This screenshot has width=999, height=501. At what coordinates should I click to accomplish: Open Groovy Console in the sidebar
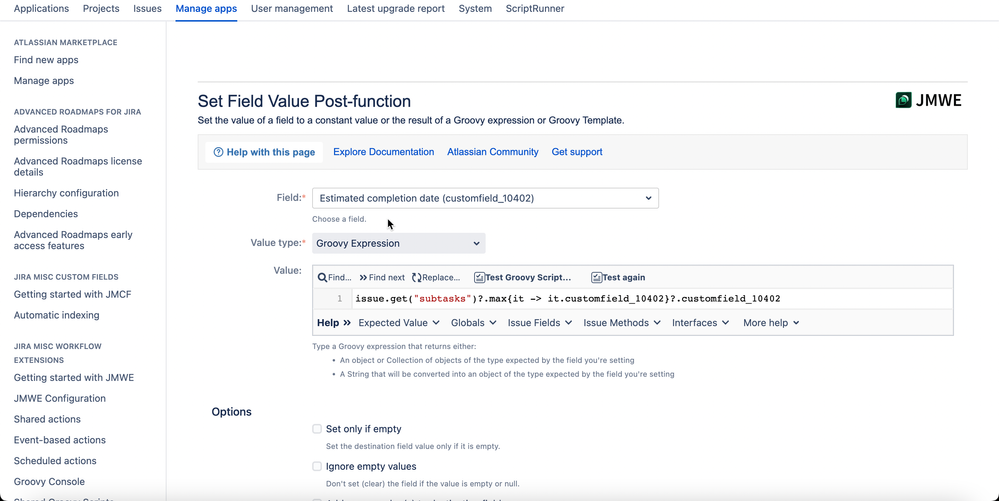coord(49,482)
